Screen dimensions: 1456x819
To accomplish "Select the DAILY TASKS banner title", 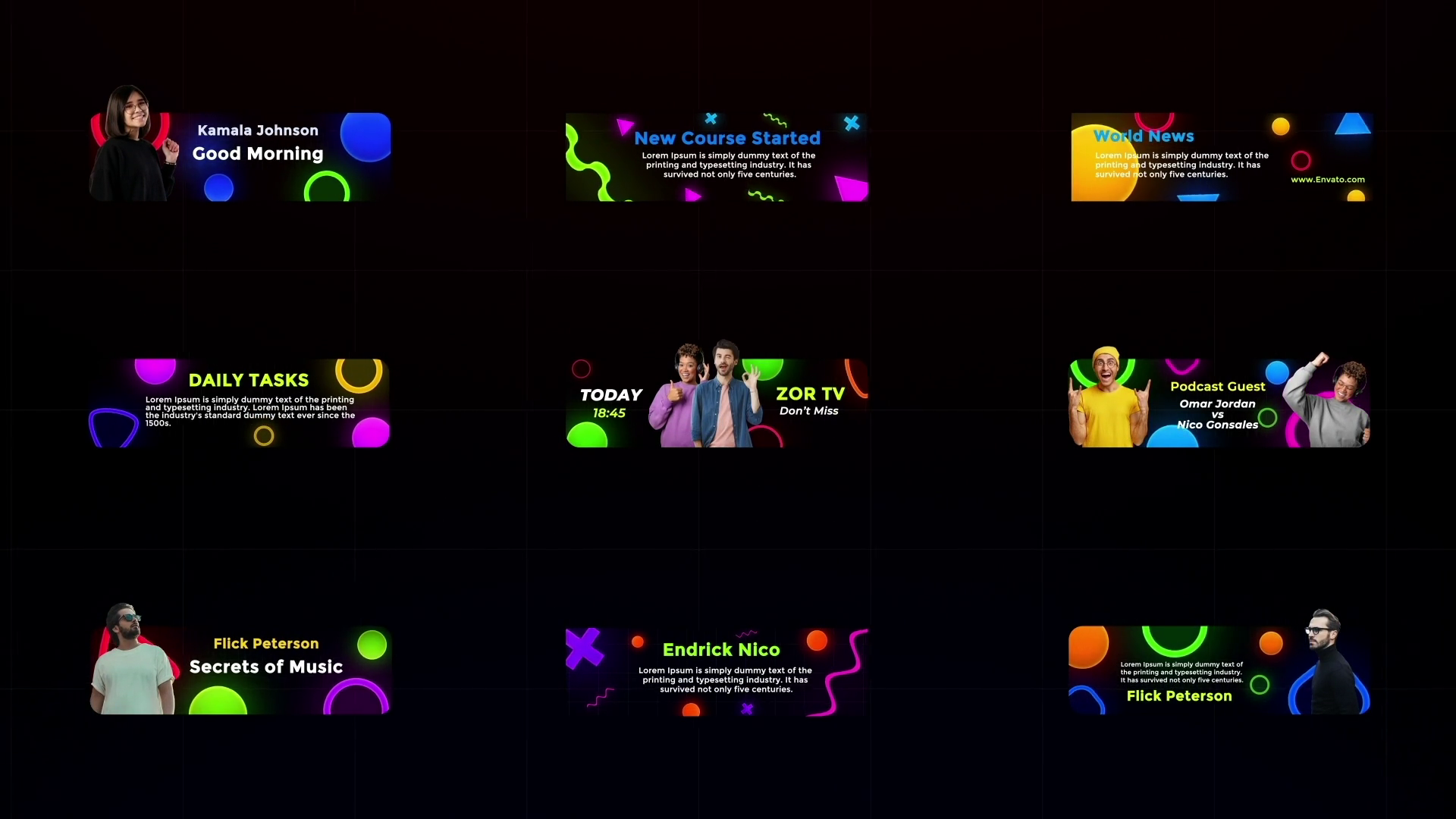I will [248, 380].
